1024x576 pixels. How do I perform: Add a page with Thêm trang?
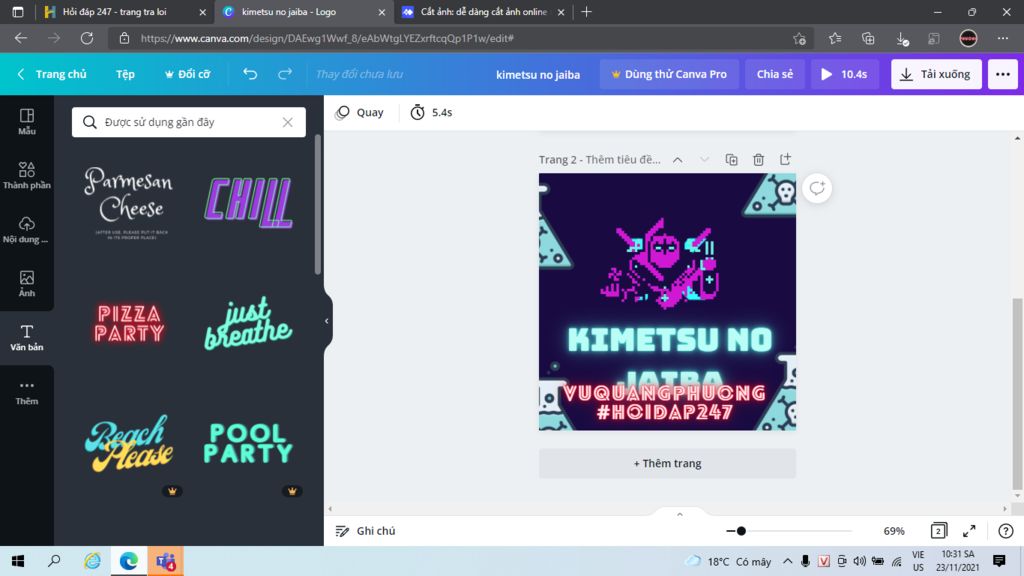[x=667, y=463]
